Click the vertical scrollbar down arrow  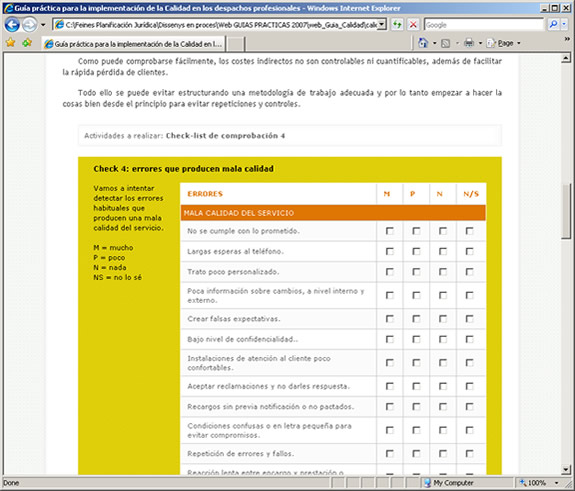[x=566, y=469]
